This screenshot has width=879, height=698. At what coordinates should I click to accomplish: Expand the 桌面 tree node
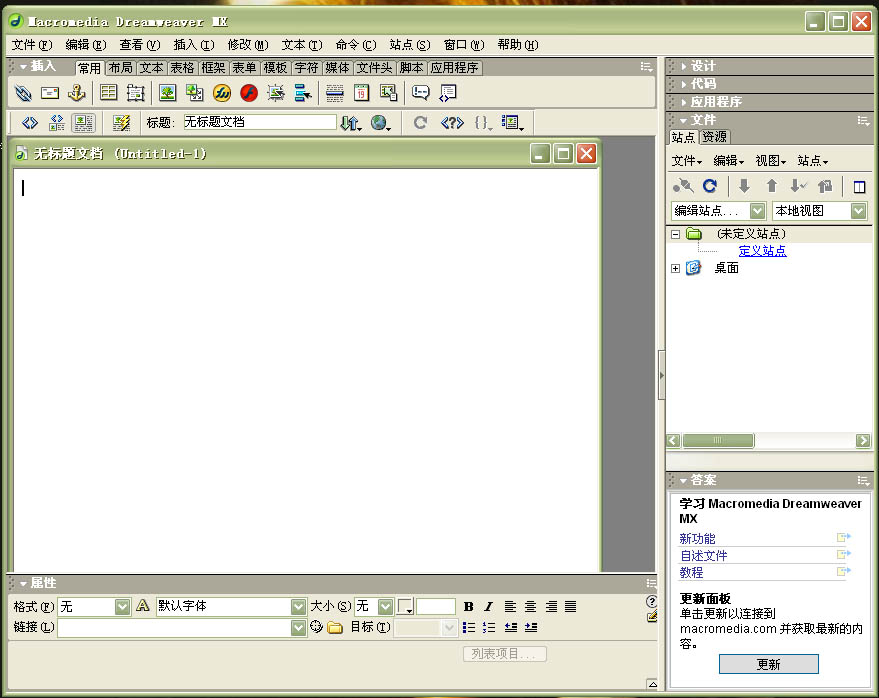(x=675, y=268)
